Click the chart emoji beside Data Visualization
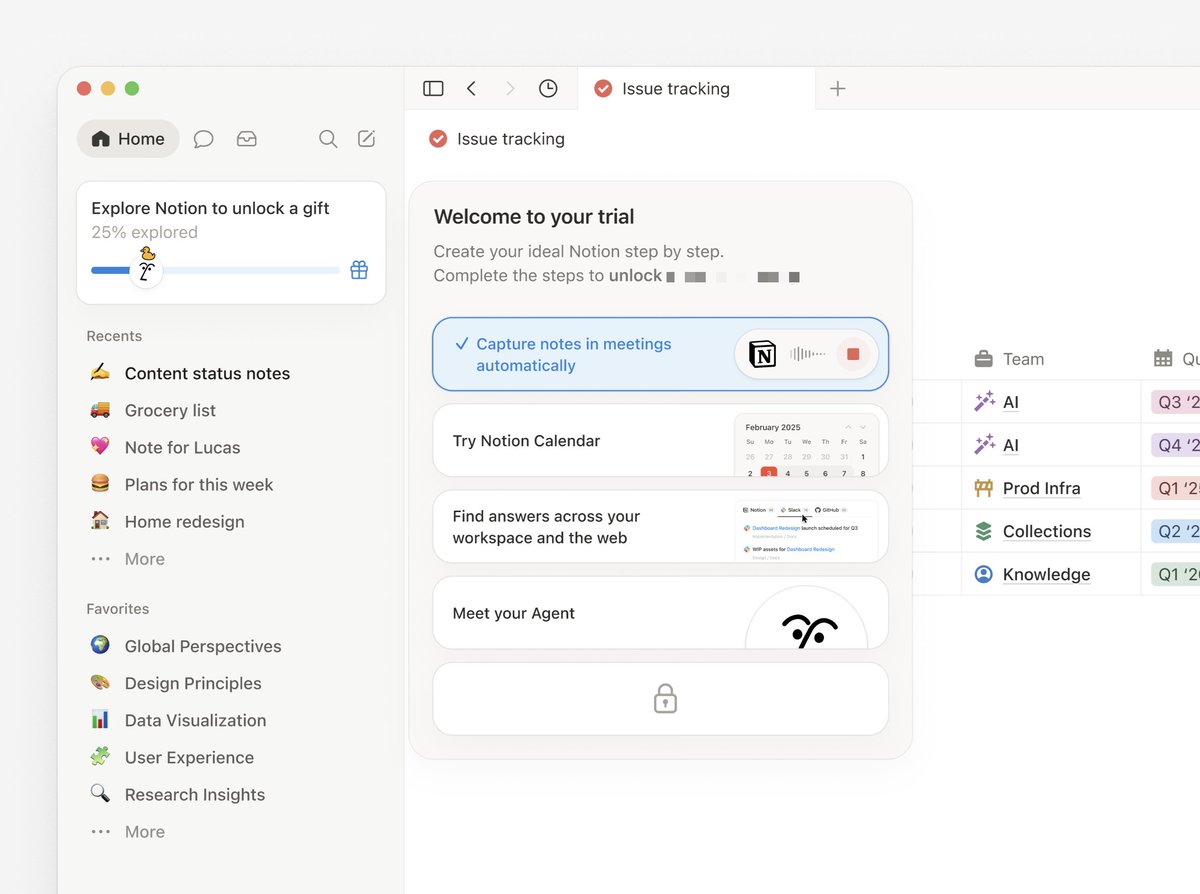 click(x=100, y=720)
